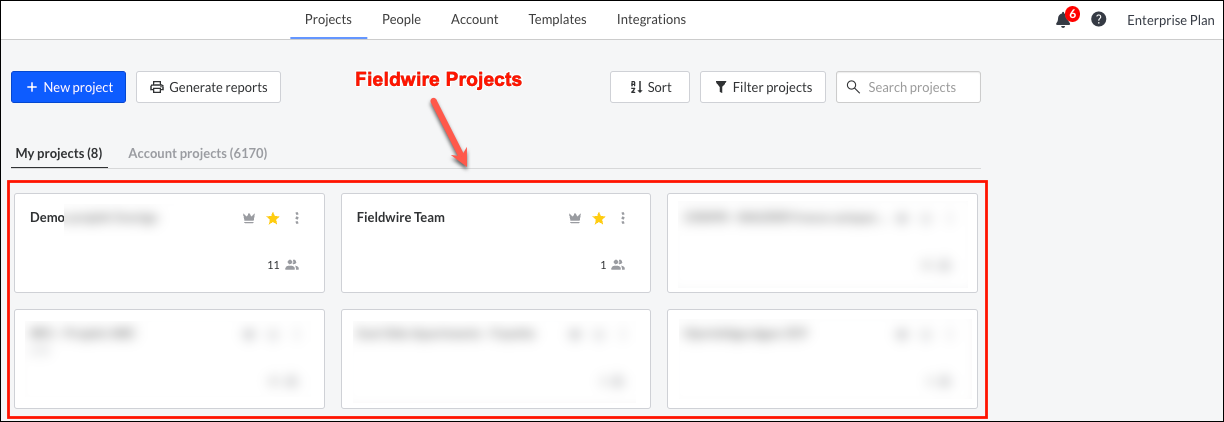Unstar the Fieldwire Team project
Viewport: 1224px width, 422px height.
click(599, 218)
